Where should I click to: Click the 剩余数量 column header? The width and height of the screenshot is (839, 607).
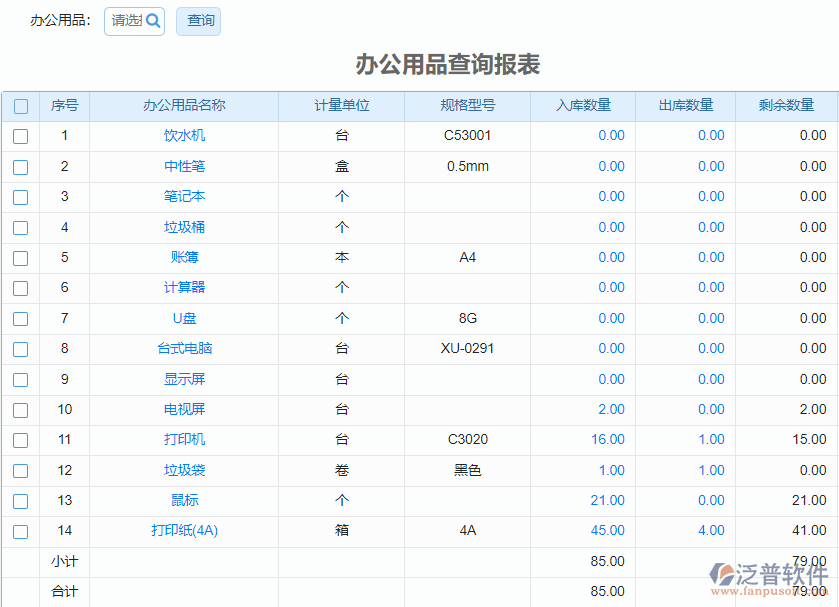tap(786, 106)
